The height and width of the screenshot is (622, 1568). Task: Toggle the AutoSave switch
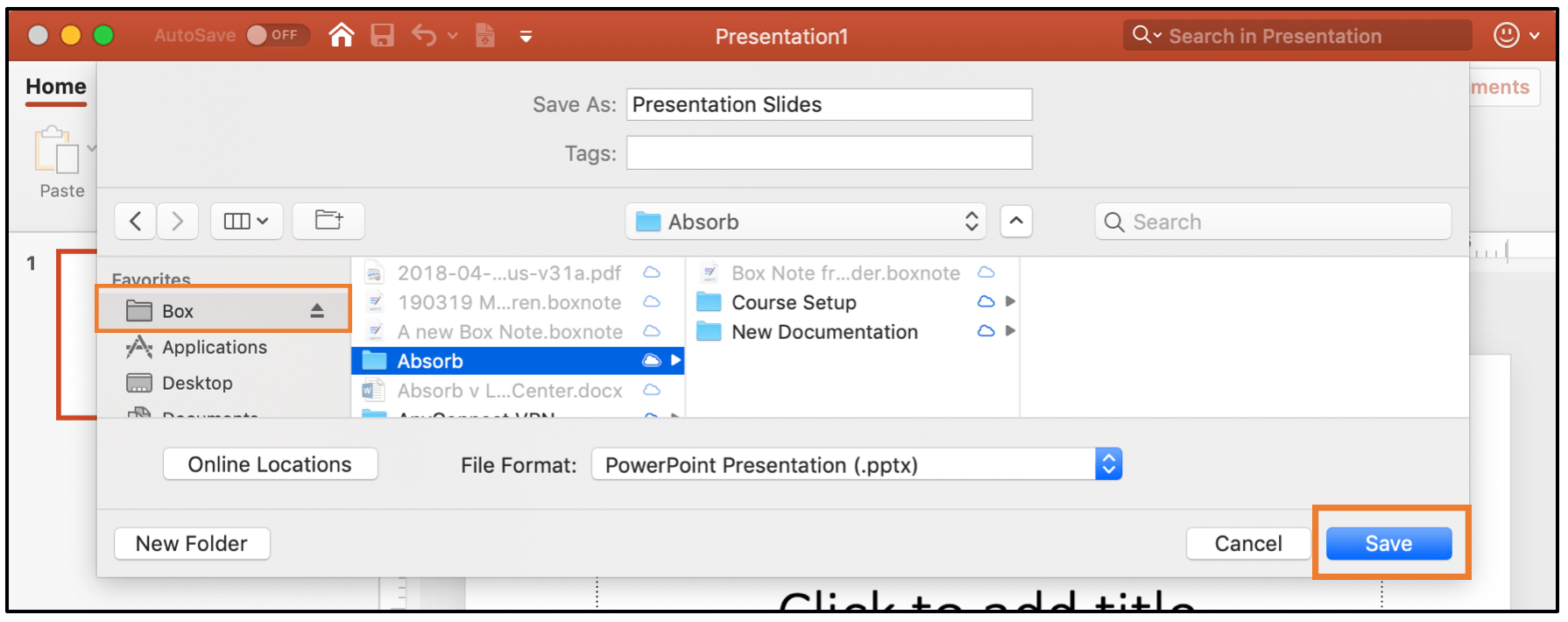coord(278,35)
